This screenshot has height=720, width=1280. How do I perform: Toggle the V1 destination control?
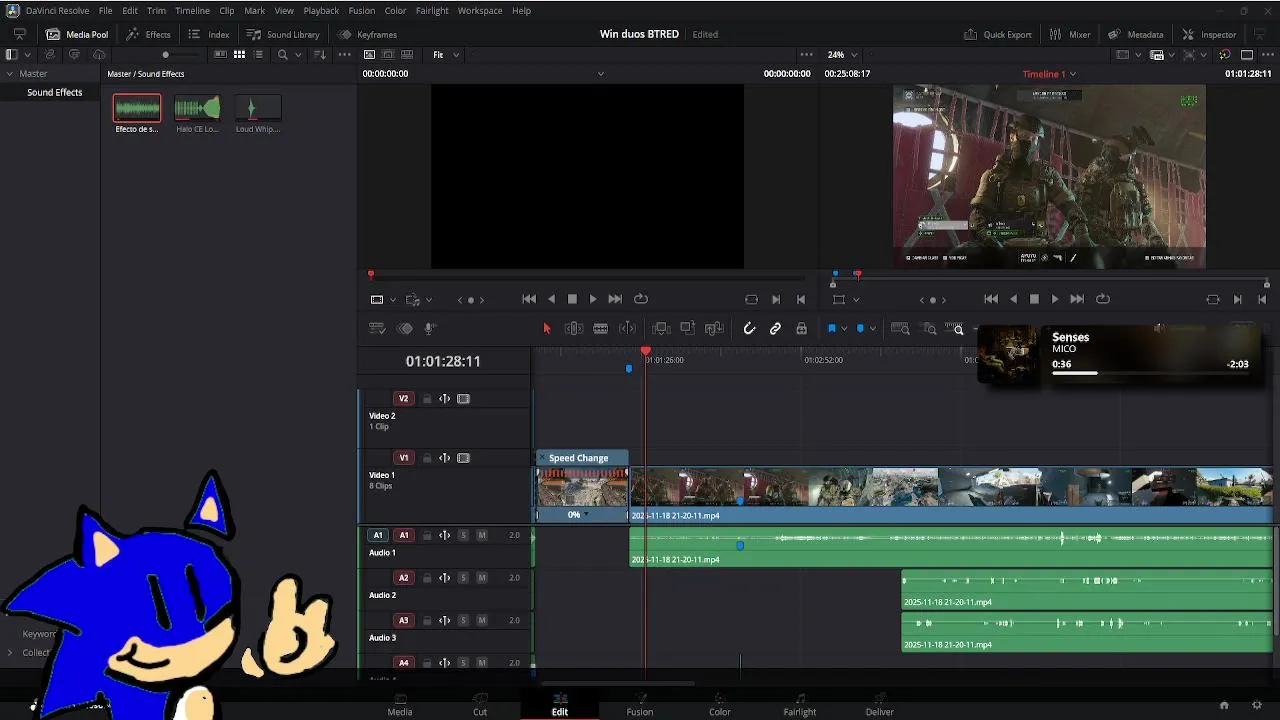404,458
